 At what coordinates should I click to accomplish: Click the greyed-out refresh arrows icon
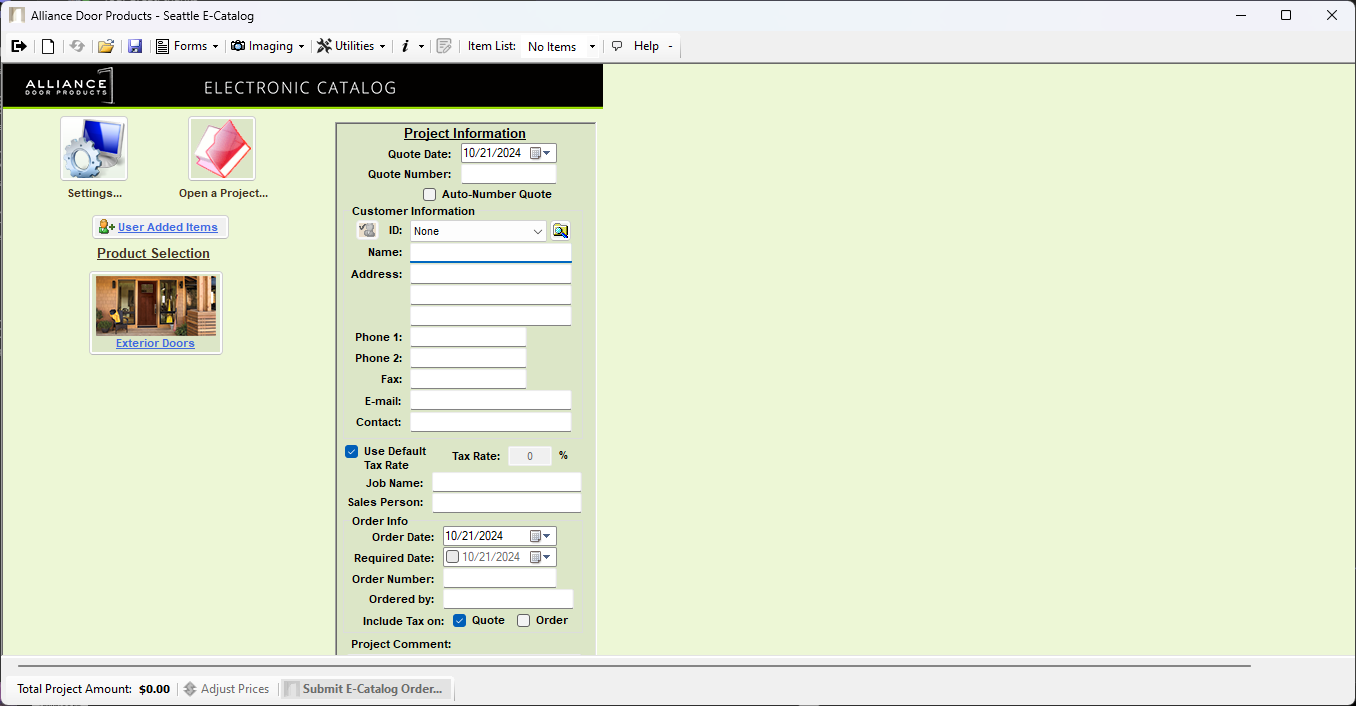(77, 46)
